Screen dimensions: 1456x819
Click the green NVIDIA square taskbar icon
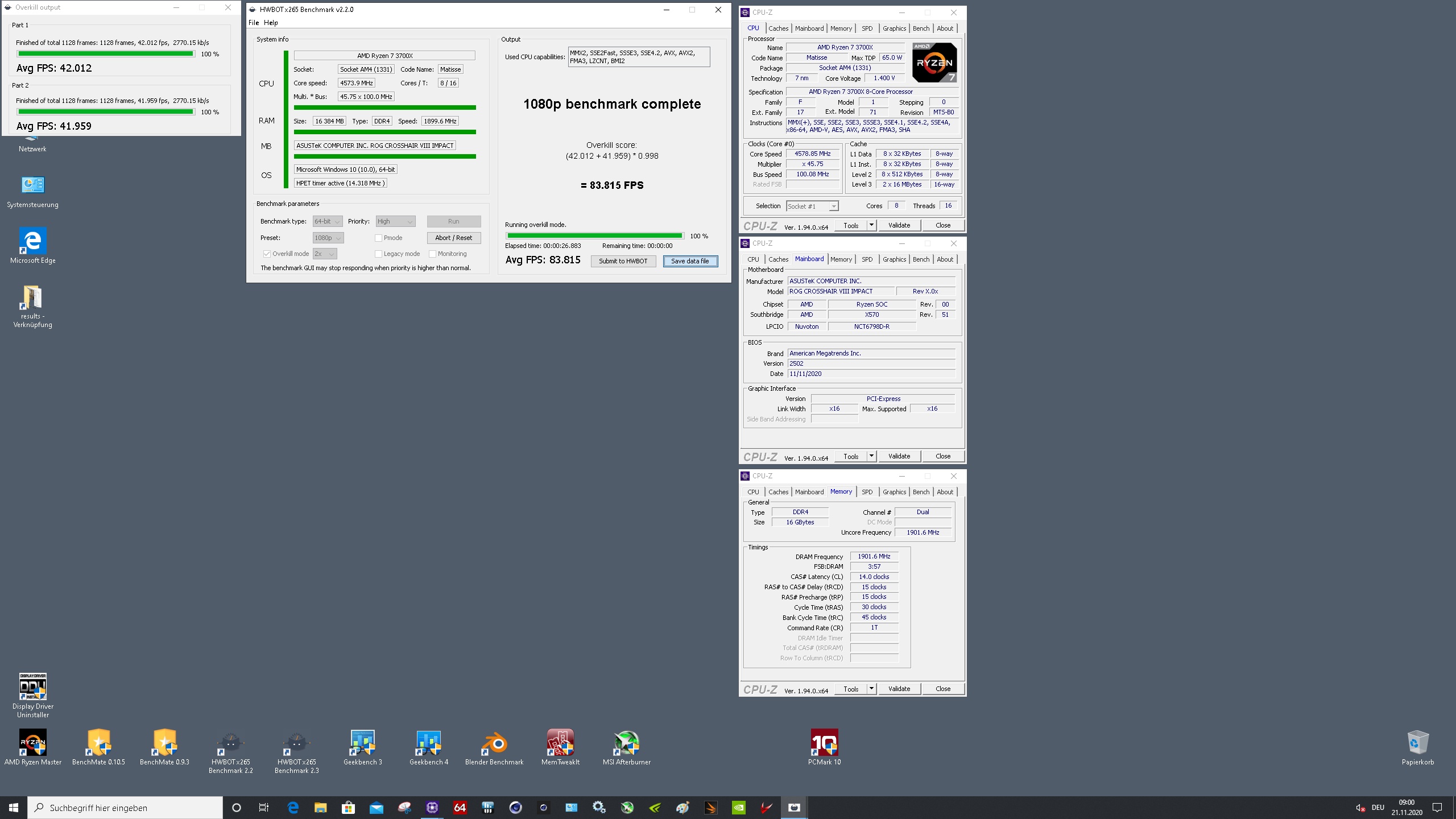pos(738,807)
